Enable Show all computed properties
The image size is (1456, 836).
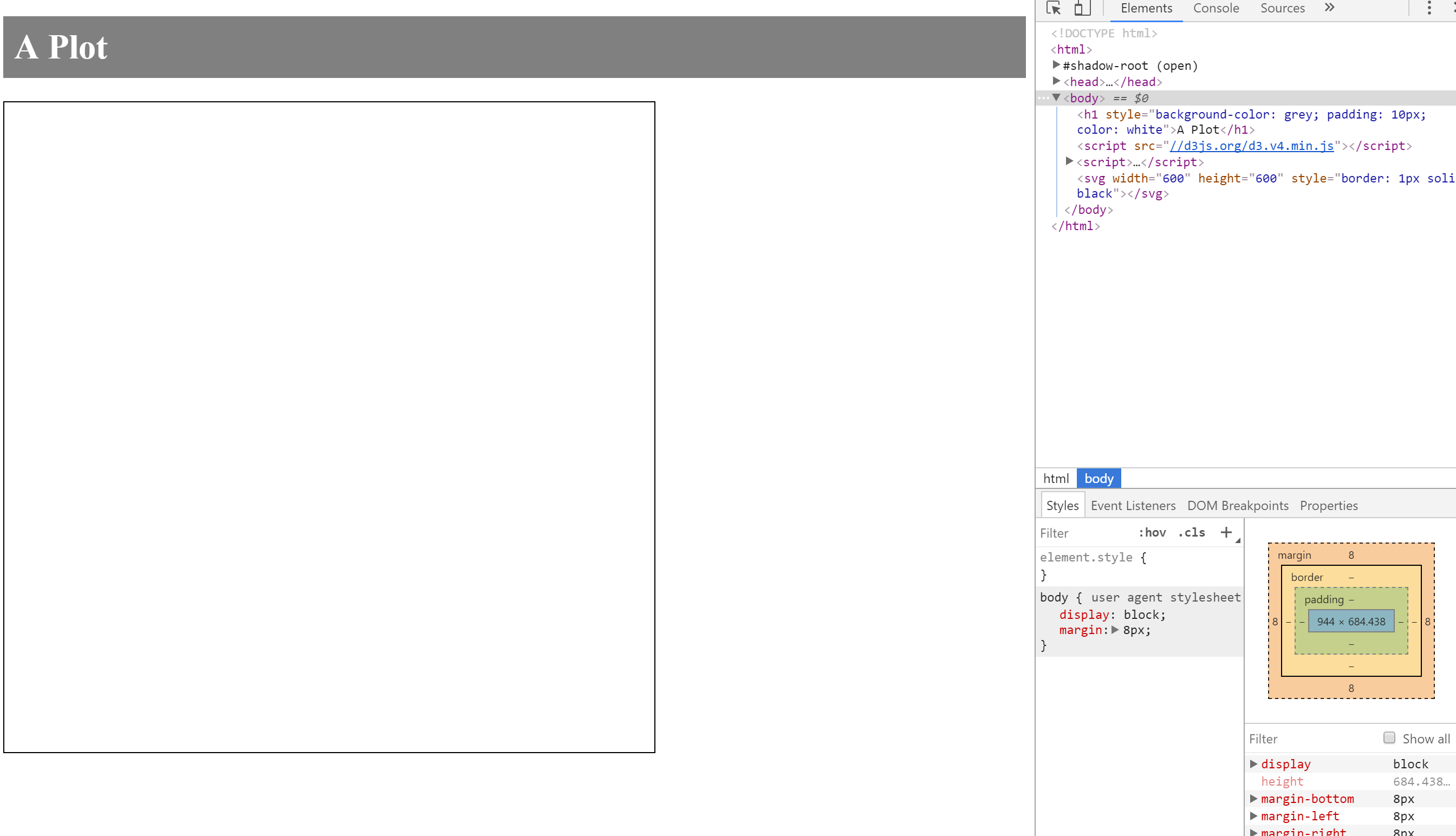(1389, 738)
